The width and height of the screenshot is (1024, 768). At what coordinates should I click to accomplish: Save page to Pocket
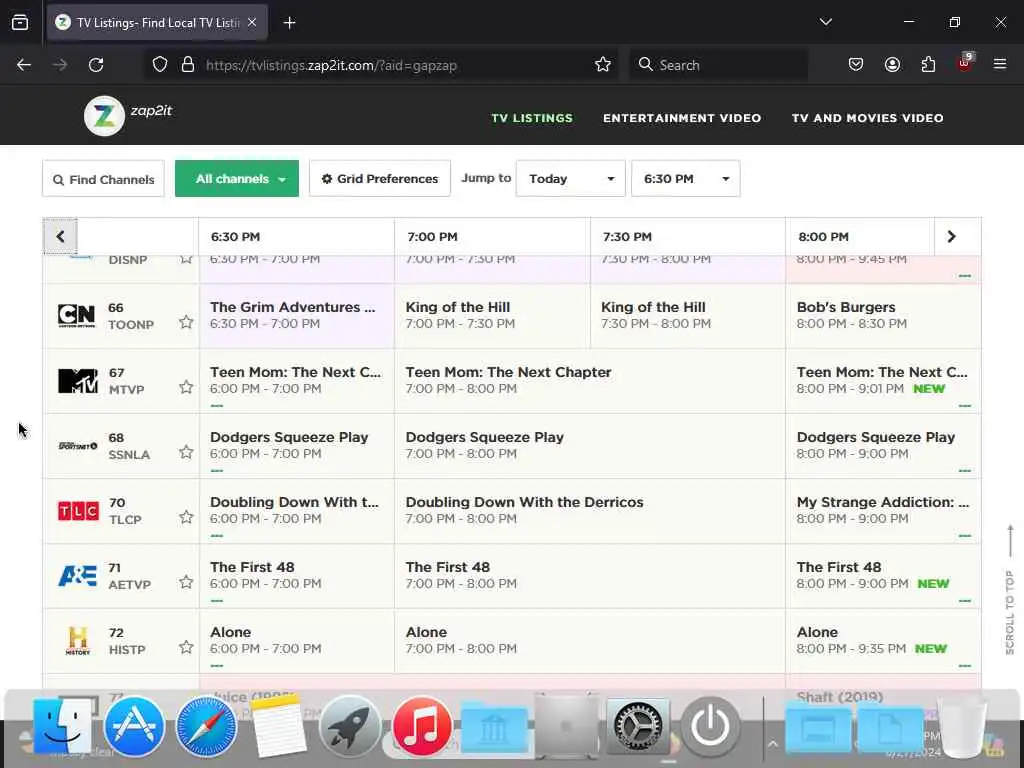[x=856, y=65]
